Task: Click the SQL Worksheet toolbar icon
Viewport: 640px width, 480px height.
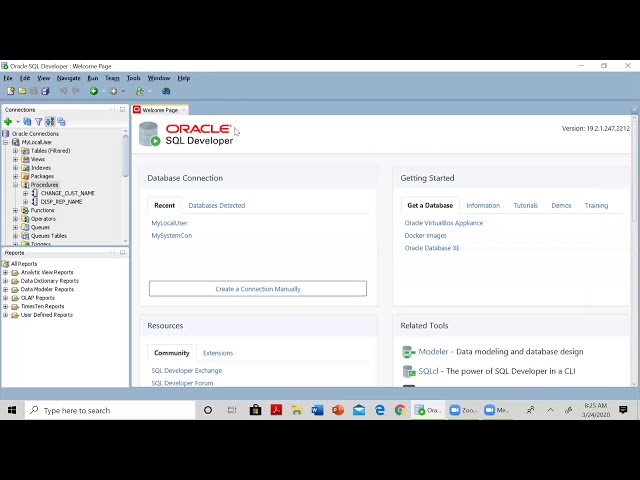Action: tap(140, 91)
